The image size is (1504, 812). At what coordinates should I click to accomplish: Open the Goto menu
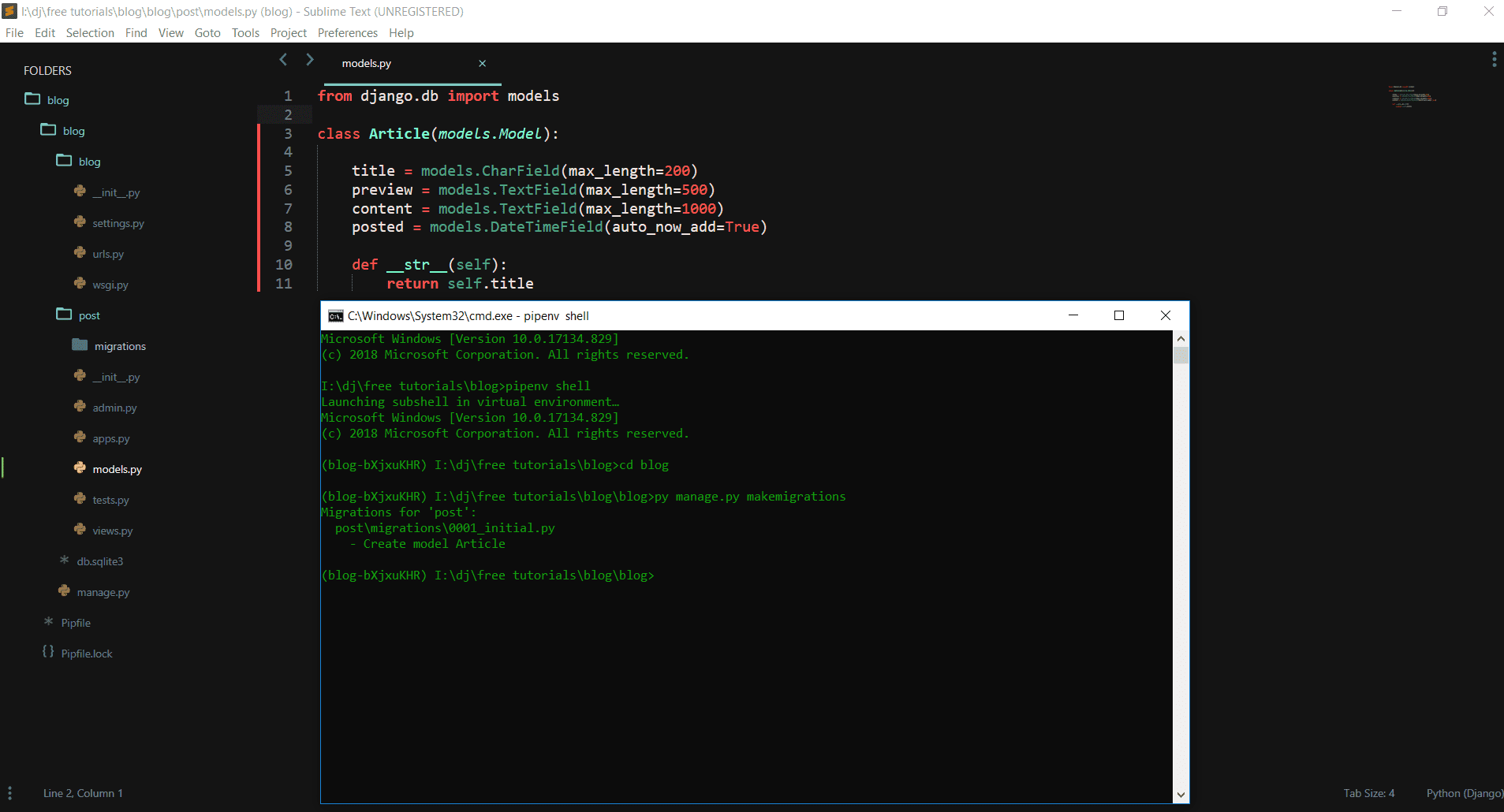point(207,32)
